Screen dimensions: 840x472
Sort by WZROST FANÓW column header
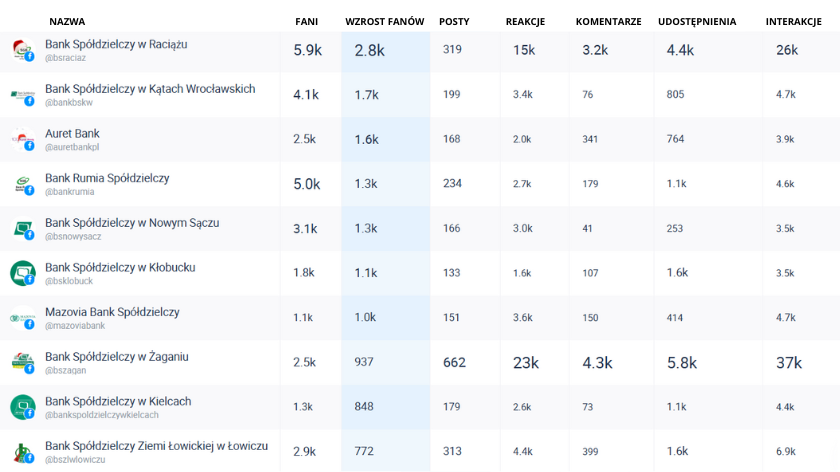(x=385, y=21)
